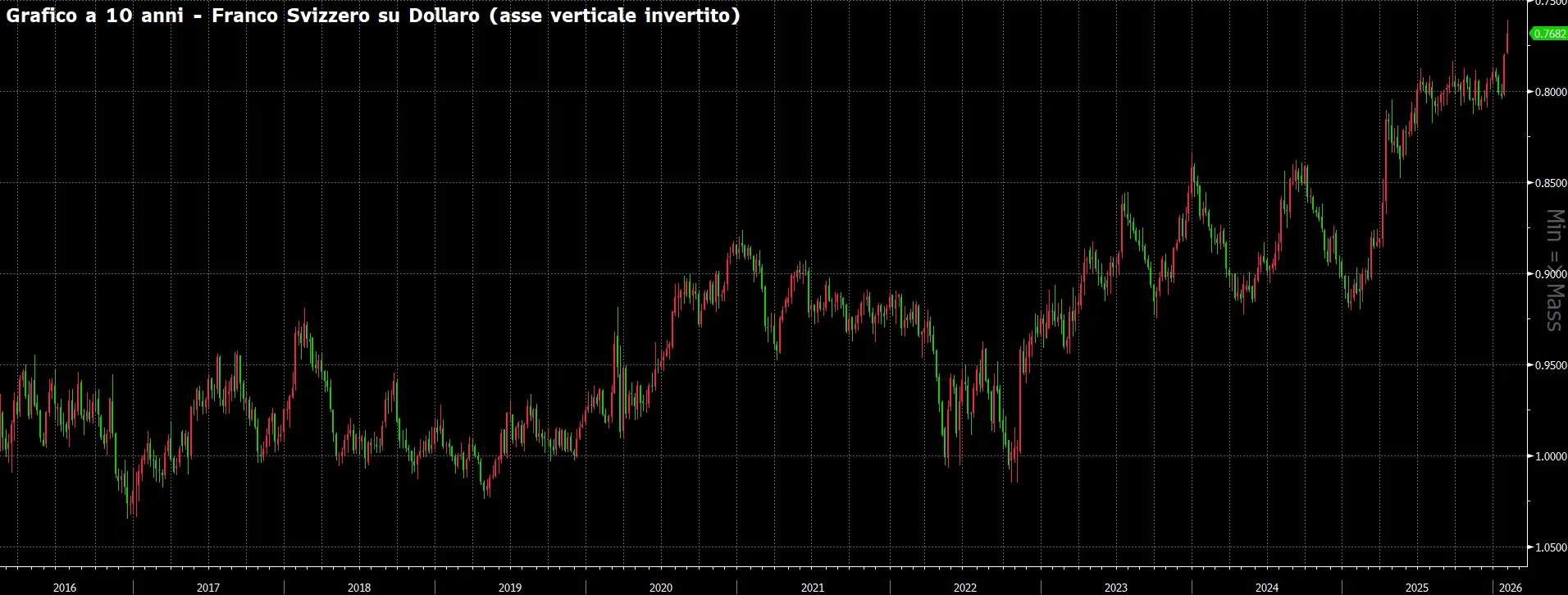Viewport: 1568px width, 595px height.
Task: Select the 2025 year label on time axis
Action: point(1417,588)
